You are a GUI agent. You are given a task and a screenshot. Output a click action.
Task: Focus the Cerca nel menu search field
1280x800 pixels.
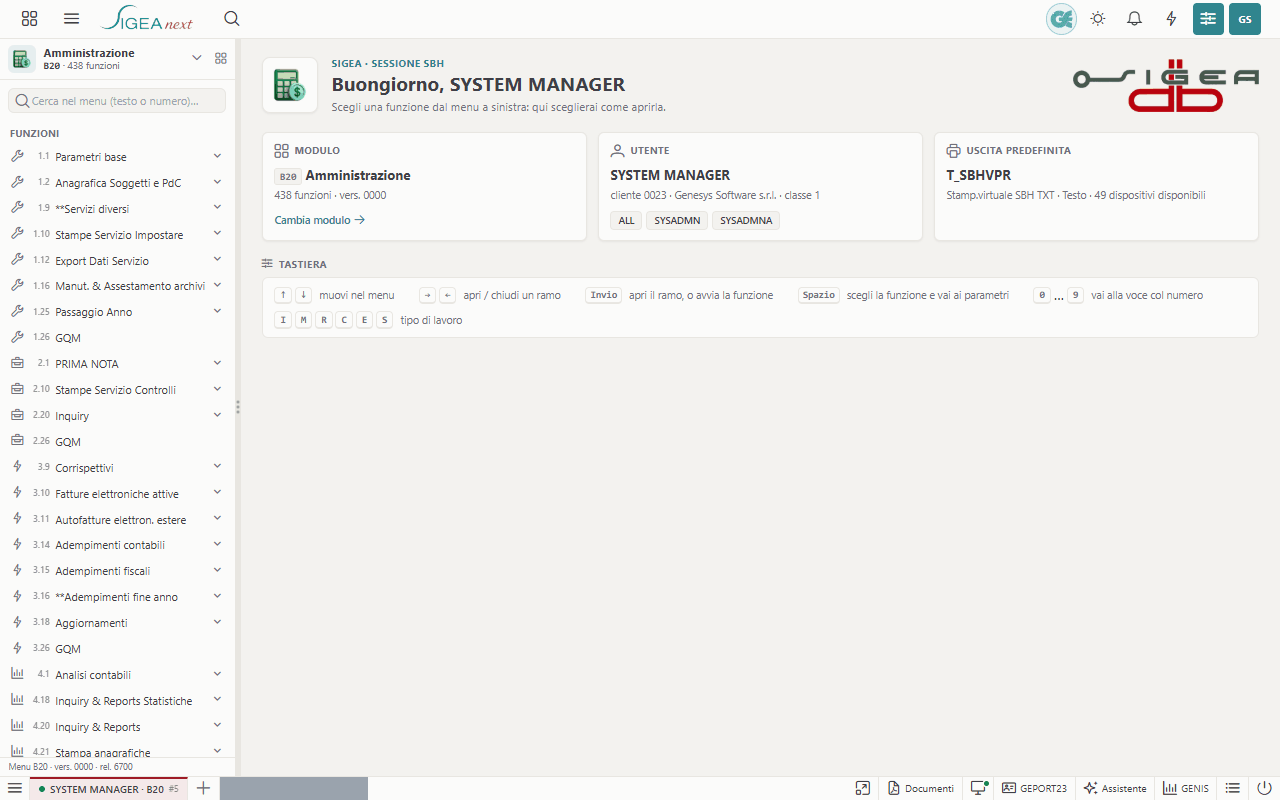[117, 101]
